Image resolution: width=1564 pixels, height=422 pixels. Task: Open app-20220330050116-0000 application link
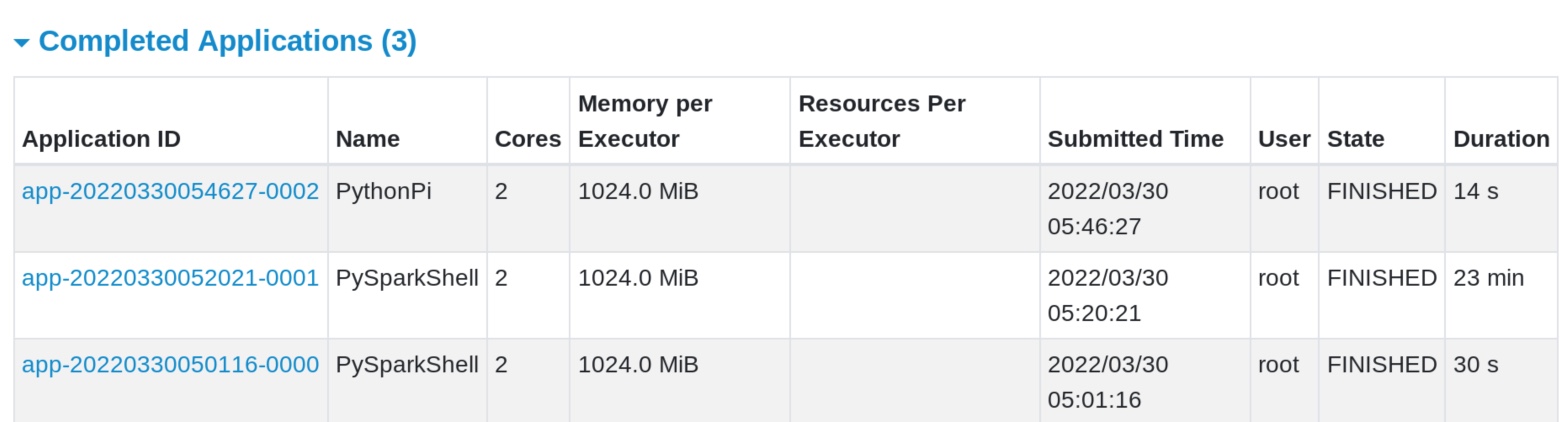point(170,365)
